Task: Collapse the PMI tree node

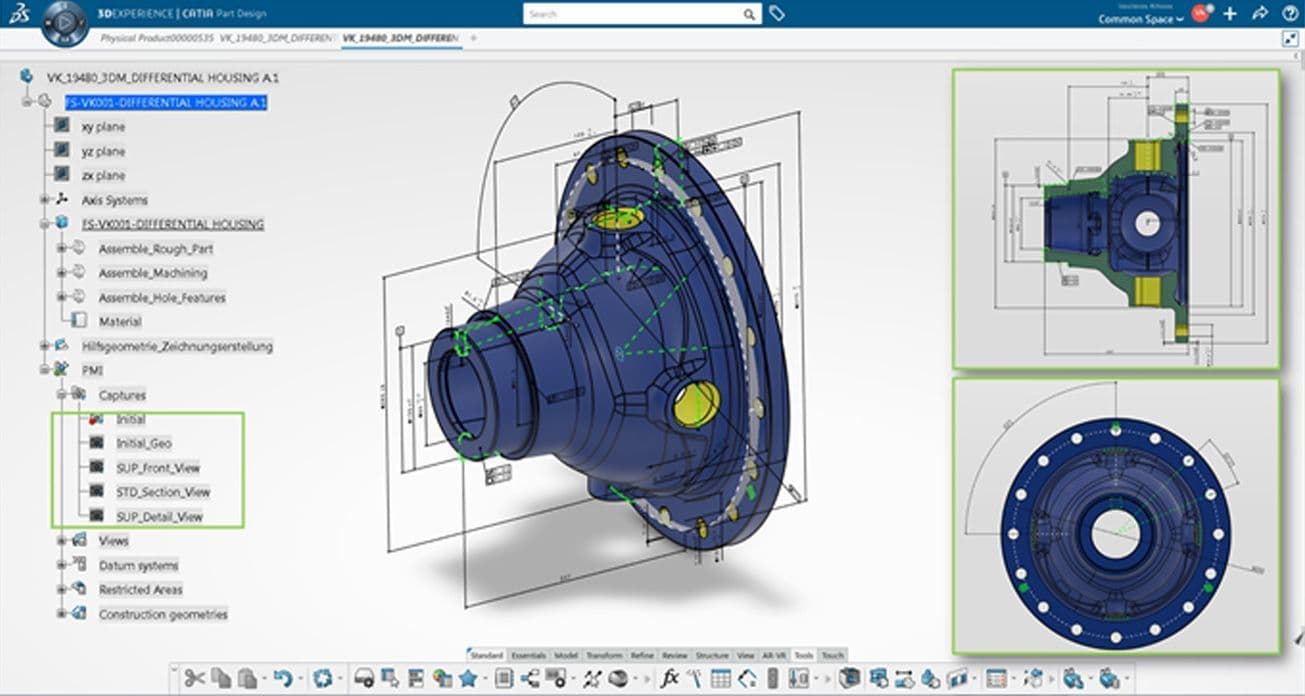Action: (x=44, y=371)
